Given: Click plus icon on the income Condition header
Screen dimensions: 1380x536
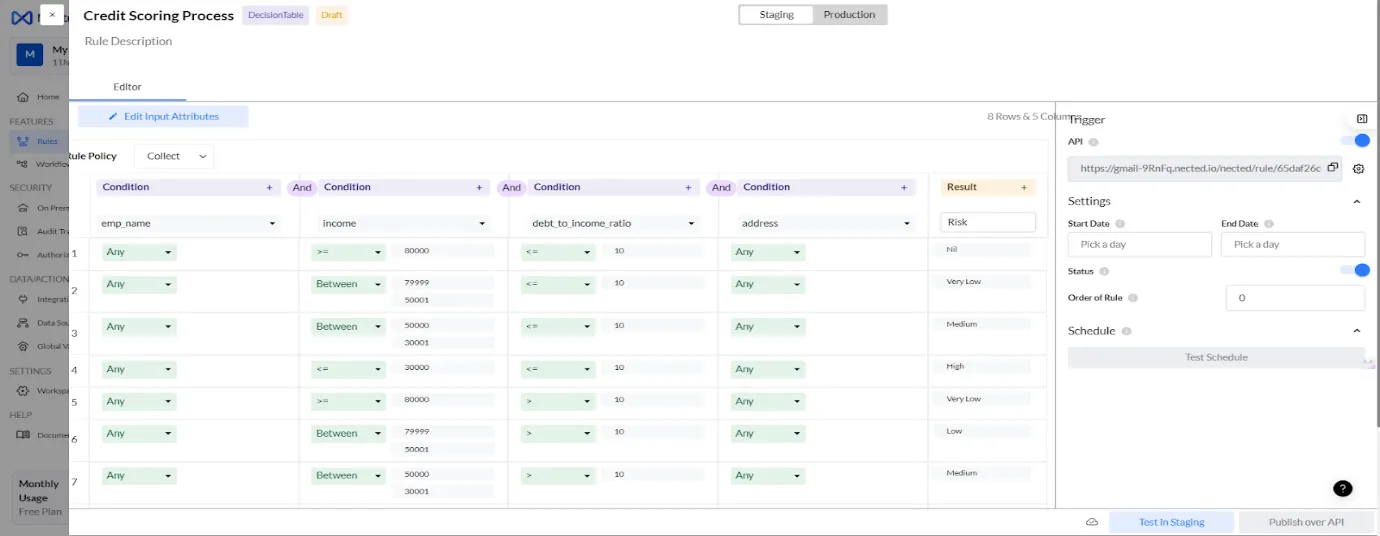Looking at the screenshot, I should coord(479,188).
